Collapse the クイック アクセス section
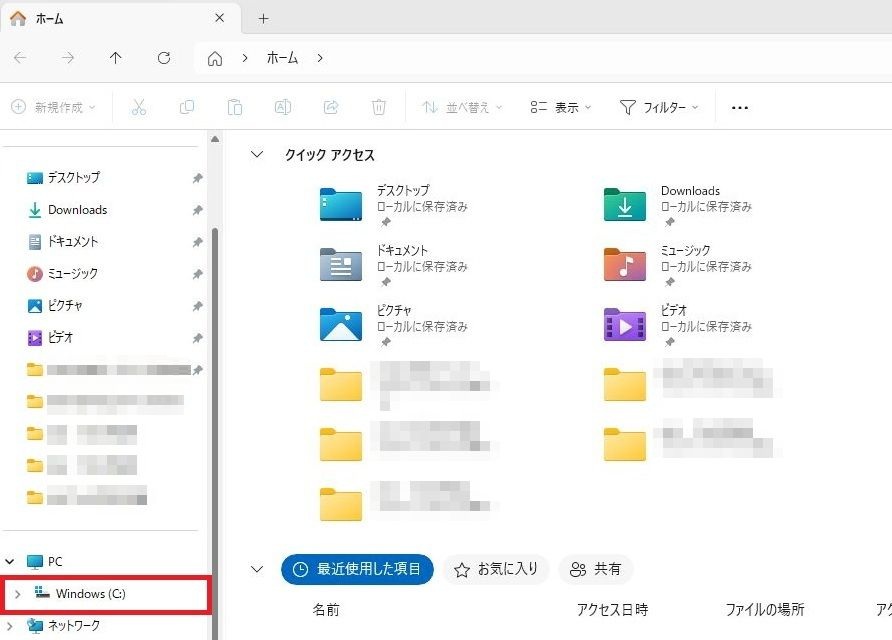The height and width of the screenshot is (640, 892). pyautogui.click(x=257, y=155)
